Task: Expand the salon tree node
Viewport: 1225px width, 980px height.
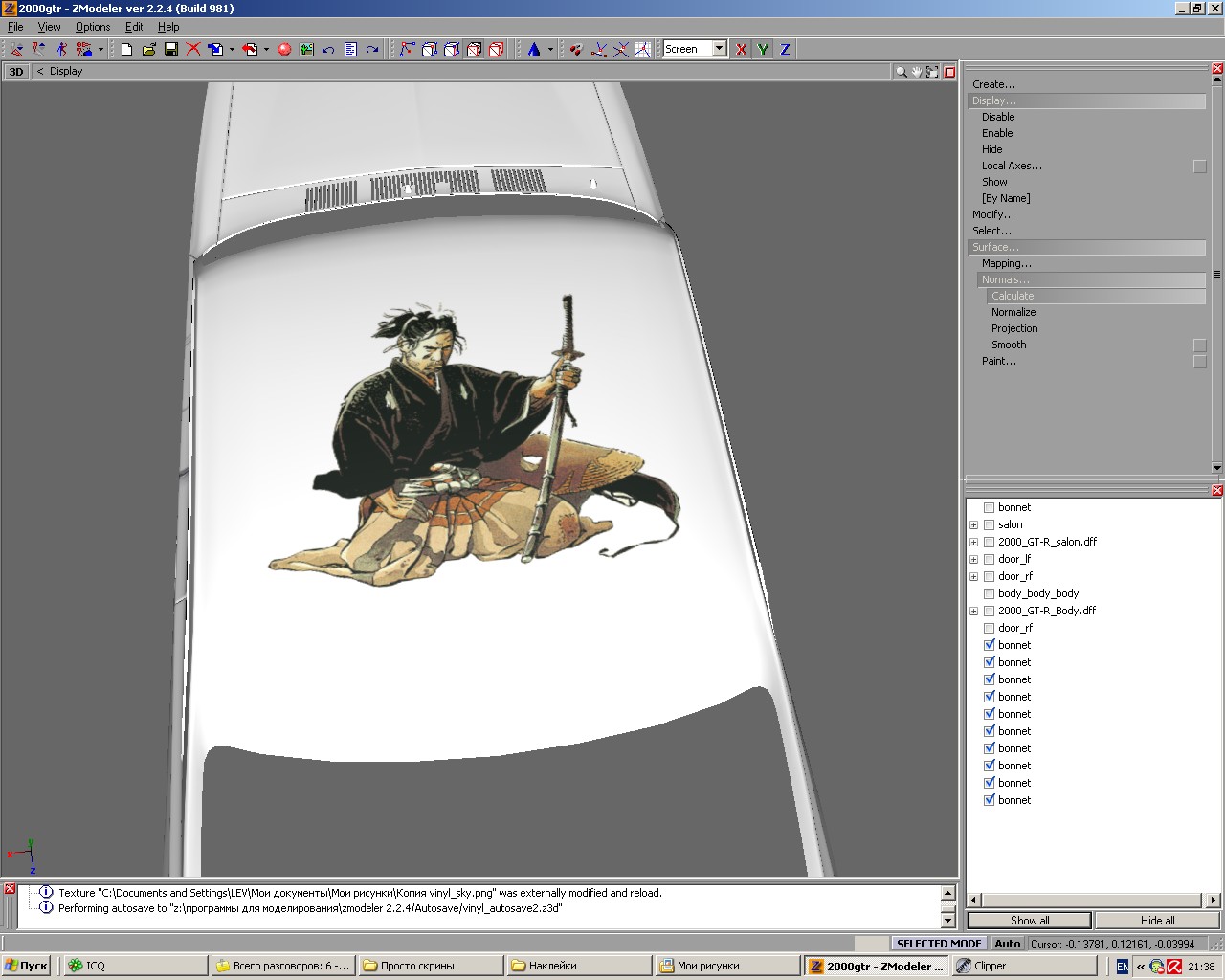Action: point(974,524)
